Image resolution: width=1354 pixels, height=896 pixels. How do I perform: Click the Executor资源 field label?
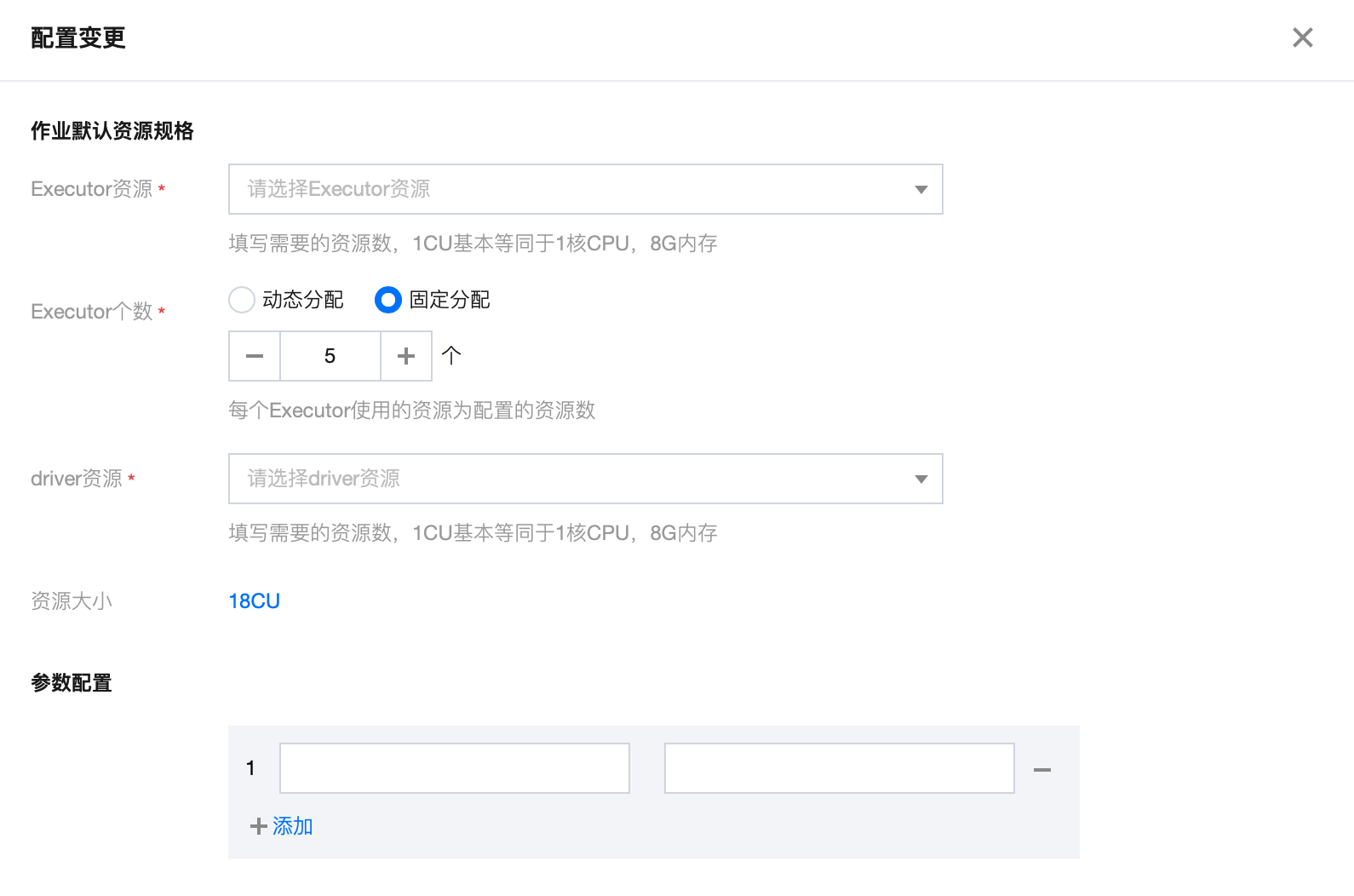point(91,189)
